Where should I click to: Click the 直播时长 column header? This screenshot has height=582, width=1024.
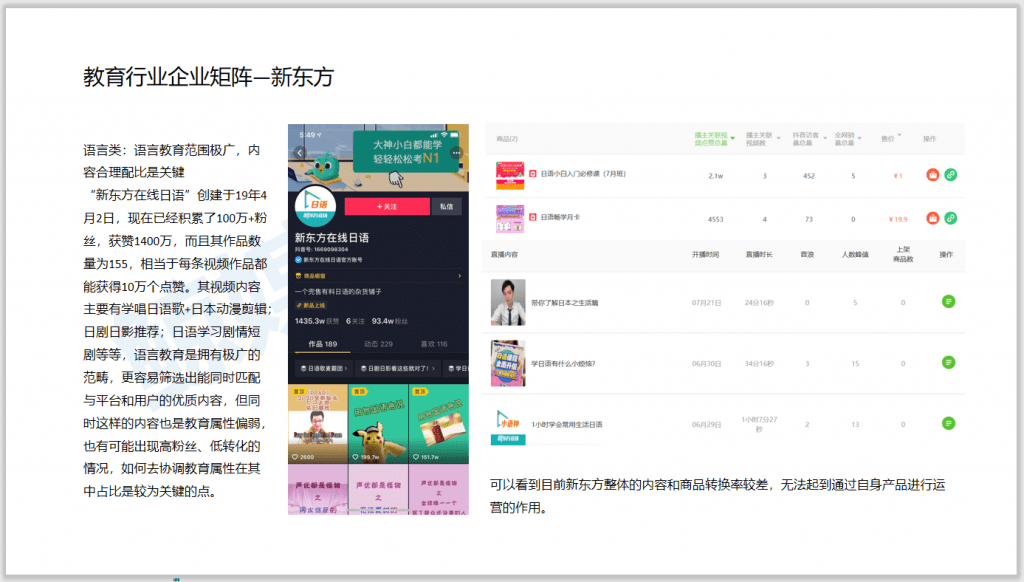(759, 255)
